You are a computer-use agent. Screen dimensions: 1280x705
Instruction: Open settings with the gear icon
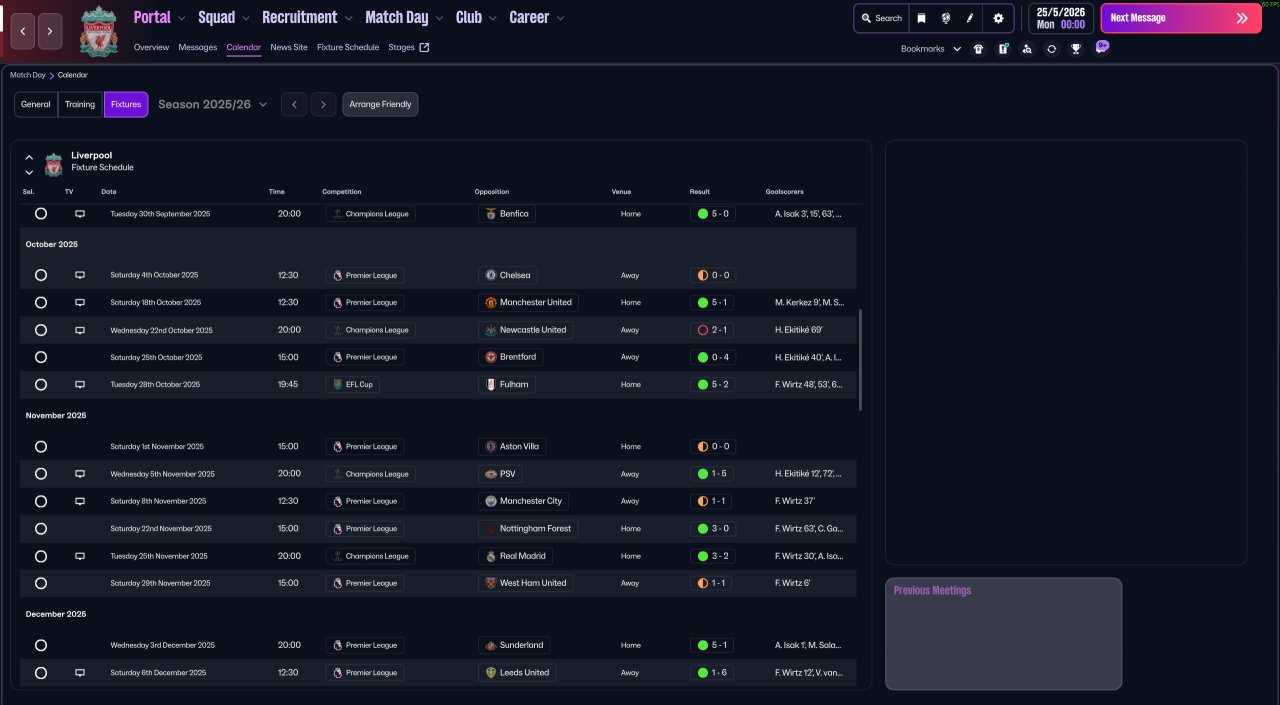point(998,18)
